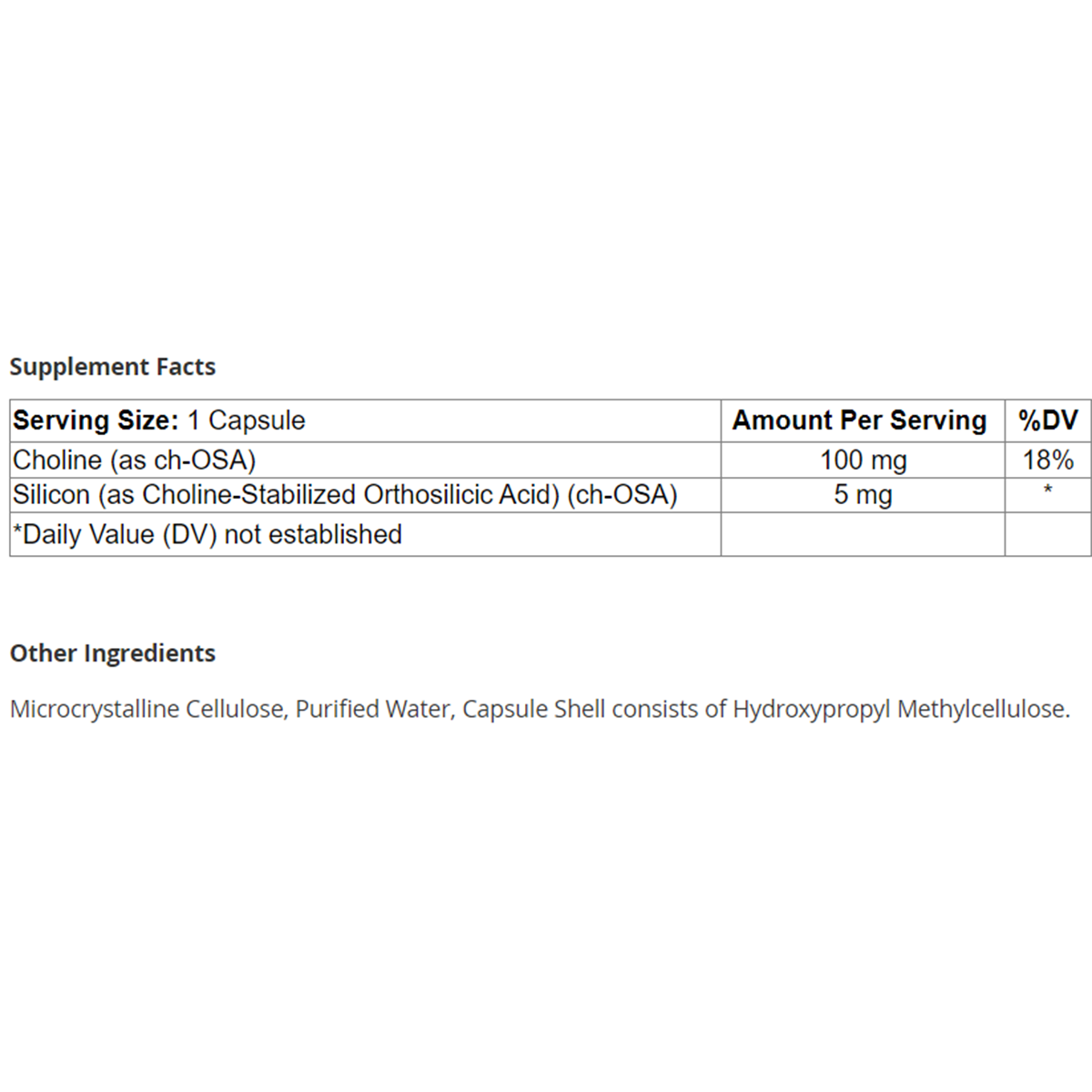The height and width of the screenshot is (1092, 1092).
Task: Click the Other Ingredients heading
Action: click(x=112, y=653)
